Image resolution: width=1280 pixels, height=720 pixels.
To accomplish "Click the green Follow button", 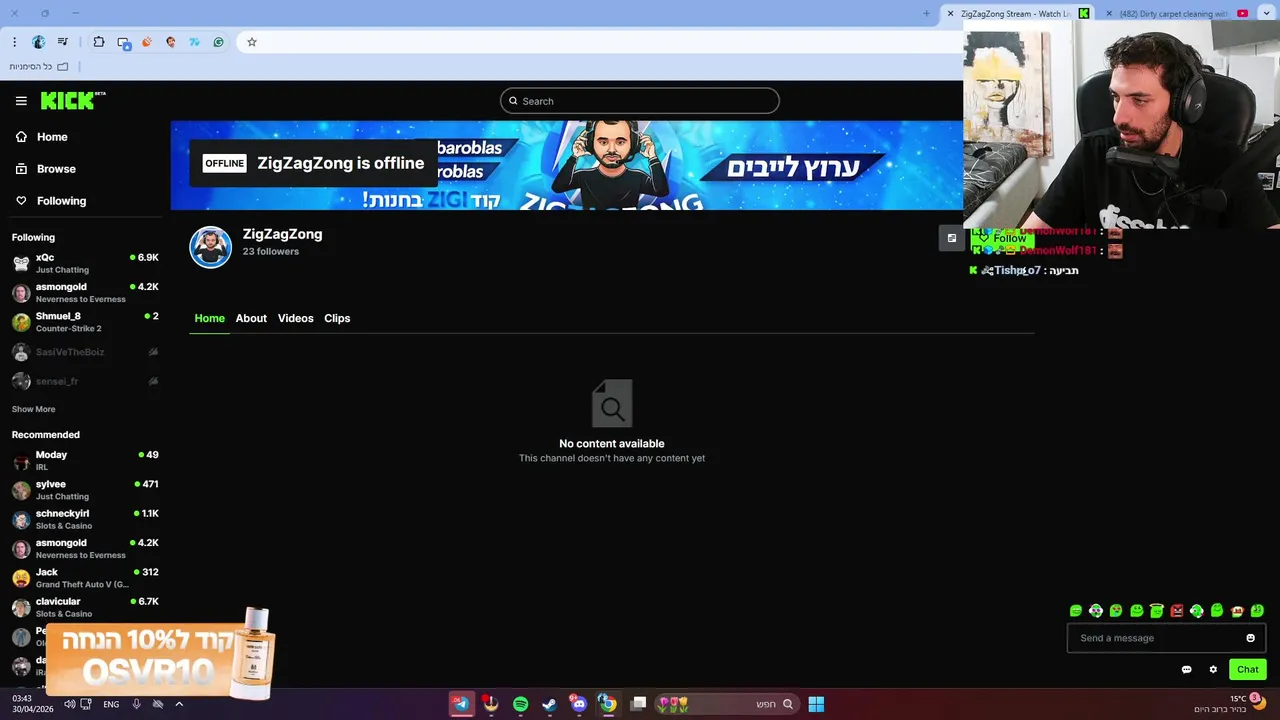I will 1002,238.
